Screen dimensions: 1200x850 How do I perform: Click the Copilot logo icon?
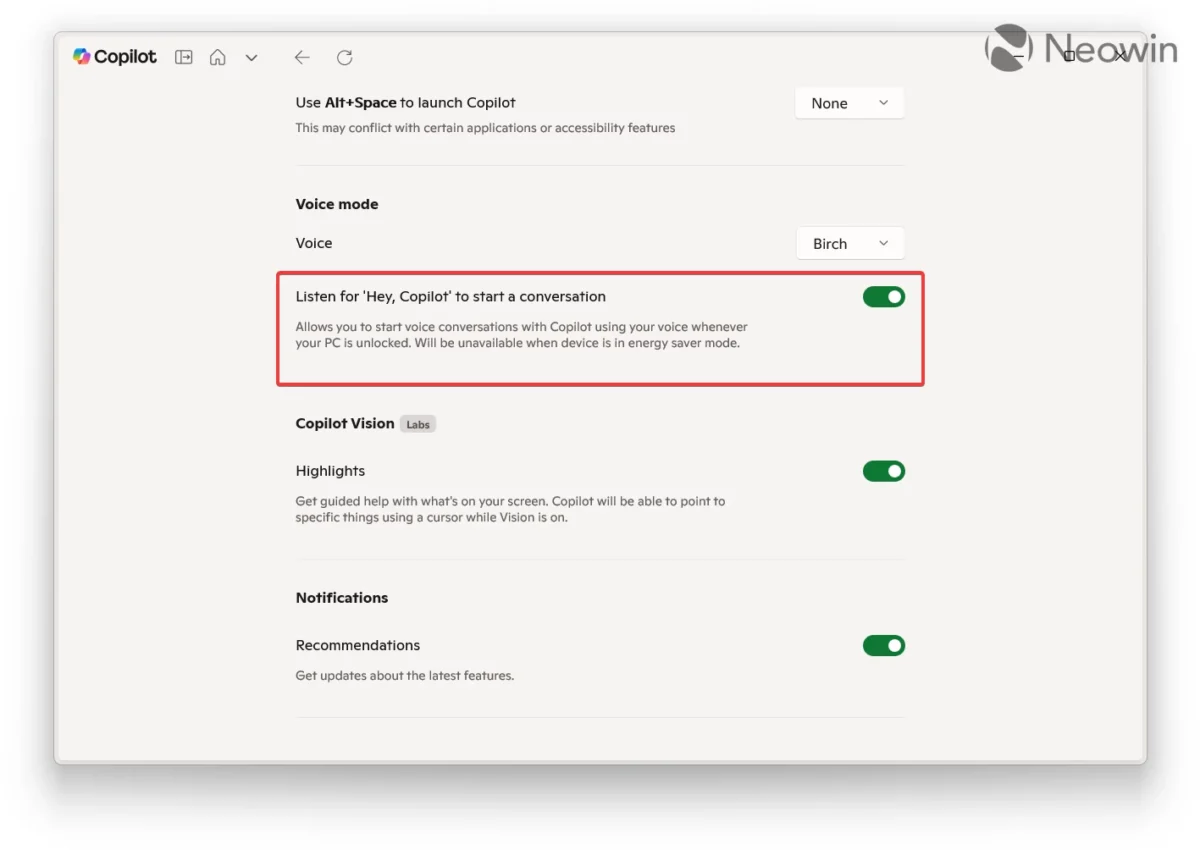pos(82,57)
